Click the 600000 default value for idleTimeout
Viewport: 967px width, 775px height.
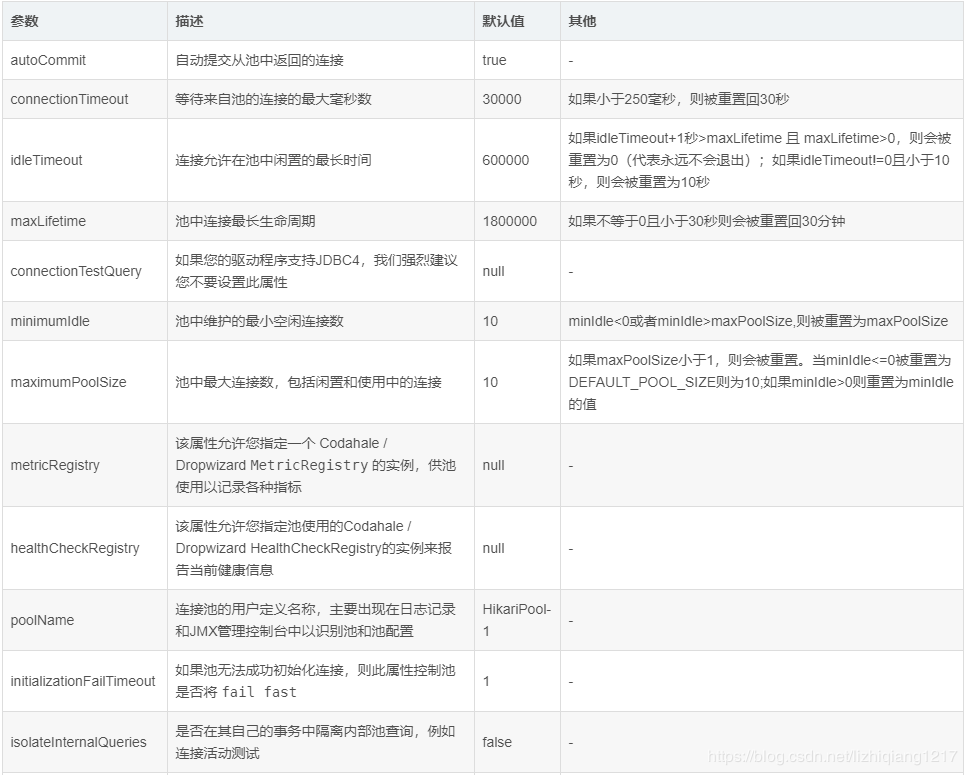coord(505,160)
